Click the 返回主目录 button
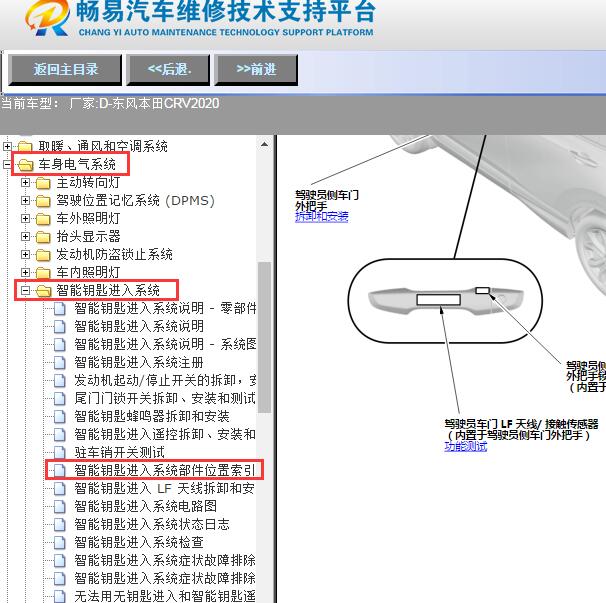606x603 pixels. tap(65, 70)
